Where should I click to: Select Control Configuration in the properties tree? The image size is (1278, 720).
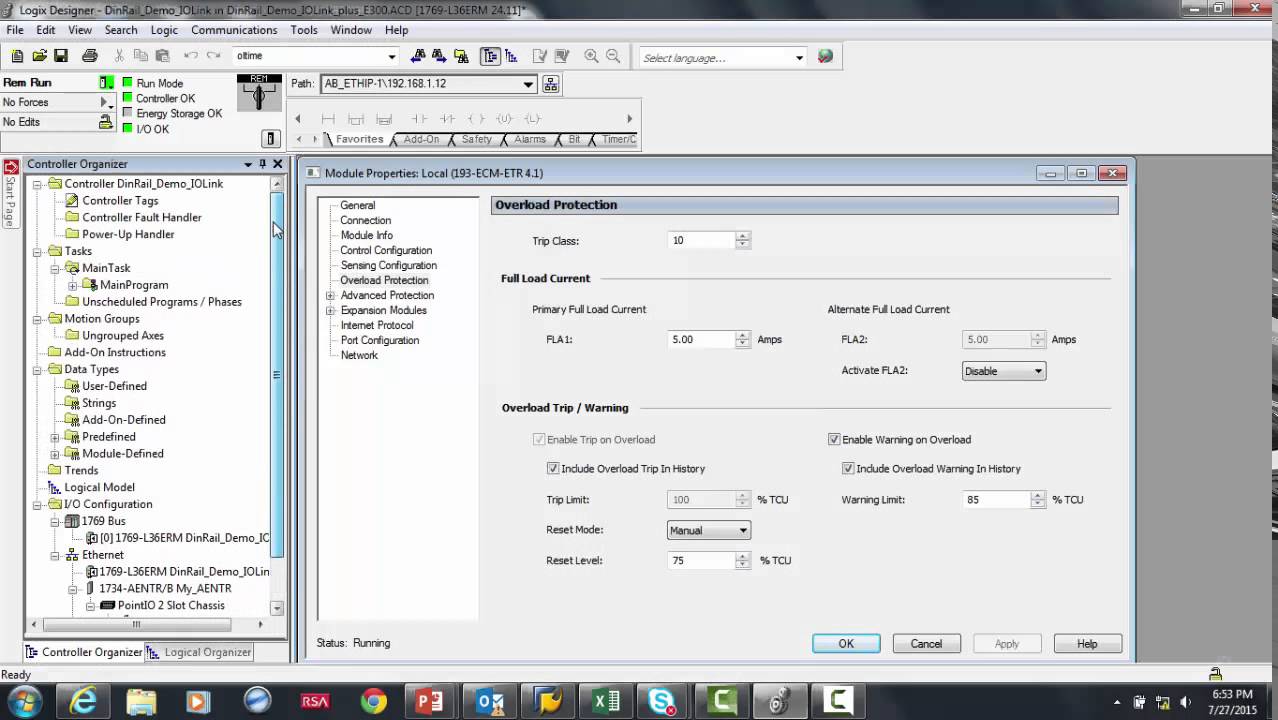[386, 250]
